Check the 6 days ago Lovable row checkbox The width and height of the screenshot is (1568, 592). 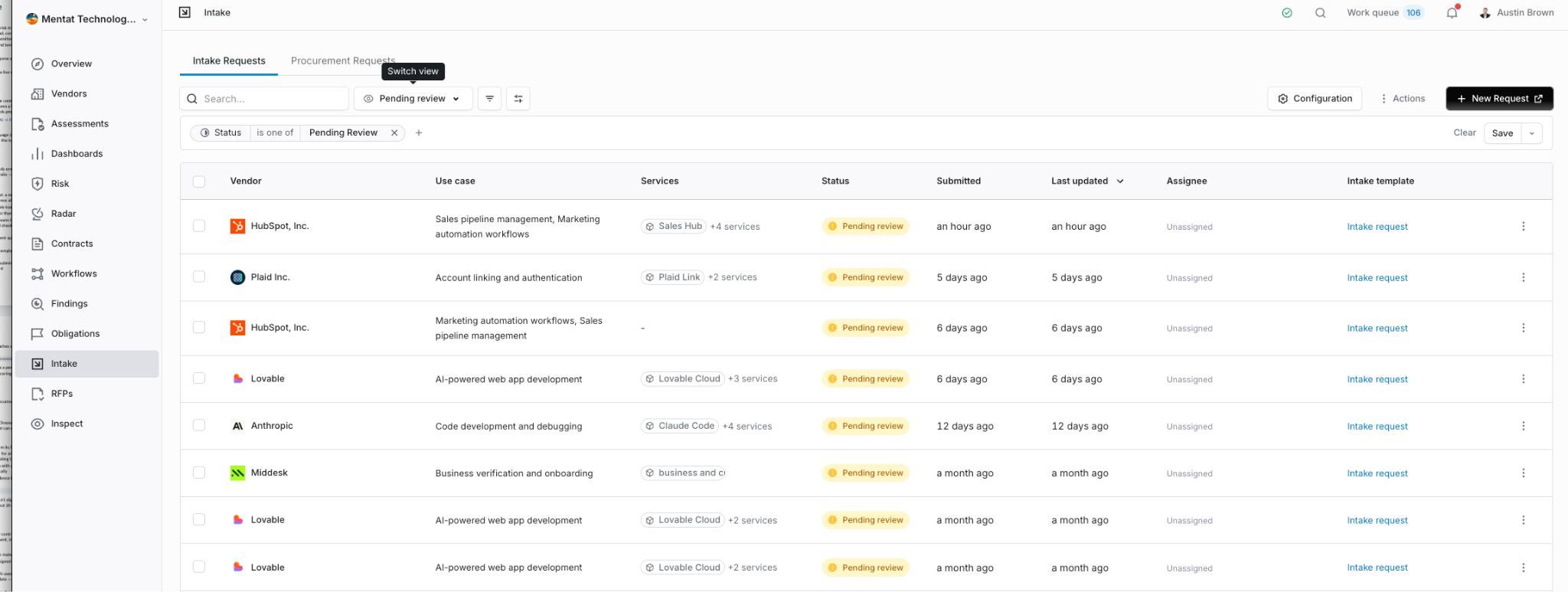point(199,378)
